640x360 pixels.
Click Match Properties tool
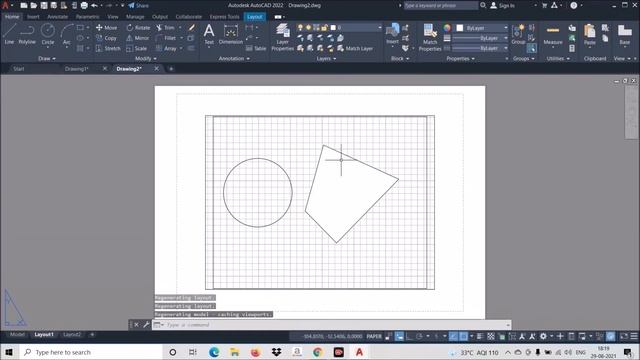coord(430,37)
